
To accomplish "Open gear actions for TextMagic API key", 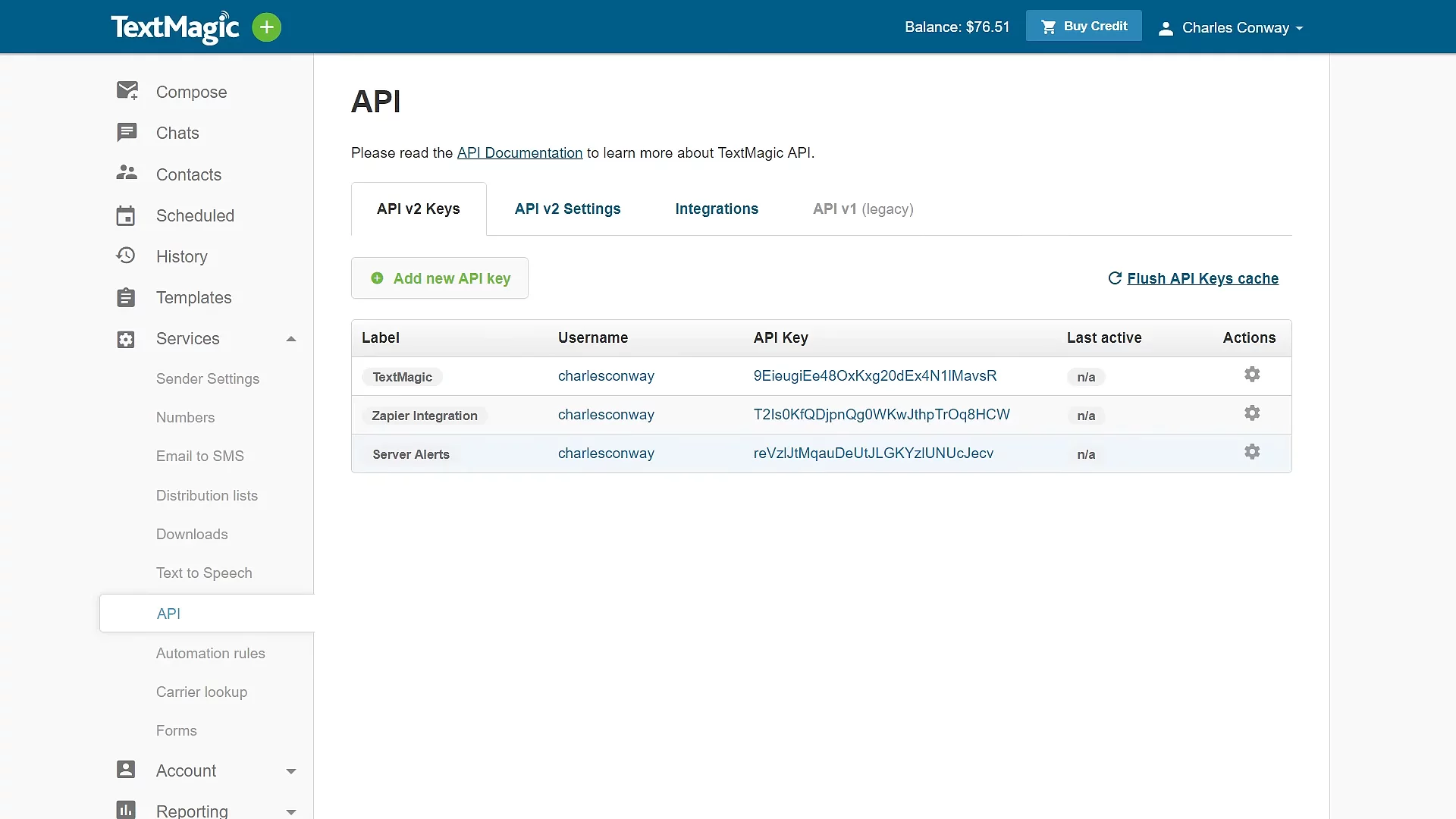I will pyautogui.click(x=1252, y=375).
